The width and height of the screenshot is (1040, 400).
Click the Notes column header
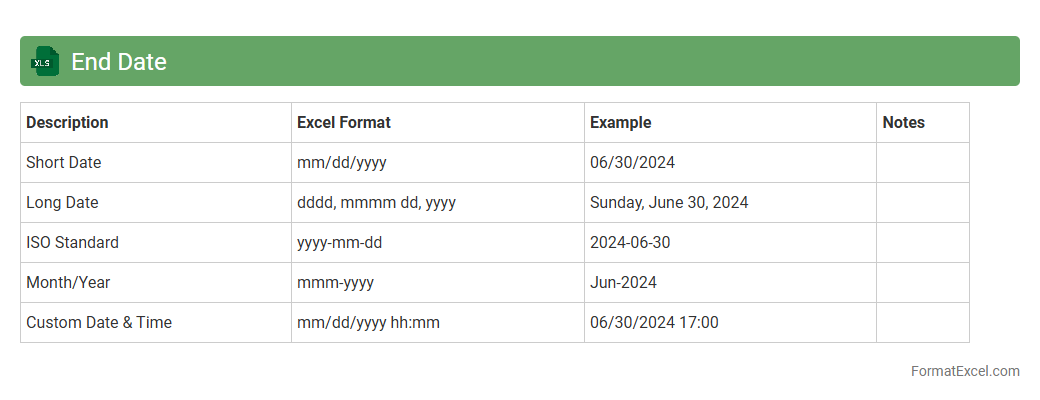click(x=903, y=123)
